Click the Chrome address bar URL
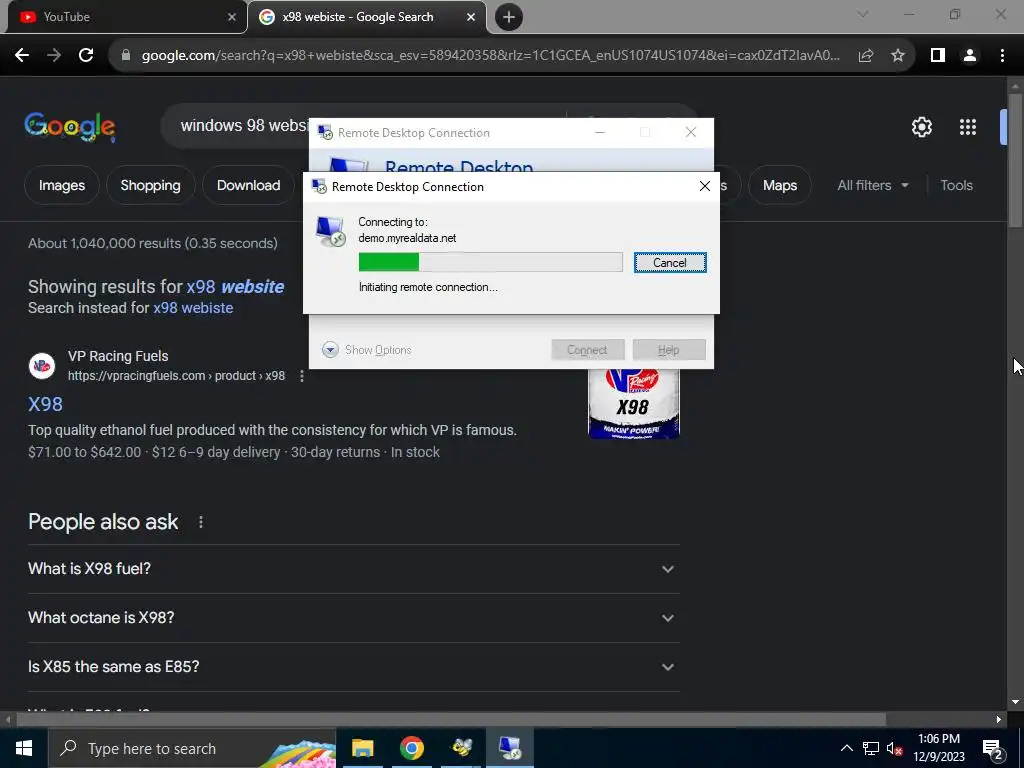 [490, 56]
